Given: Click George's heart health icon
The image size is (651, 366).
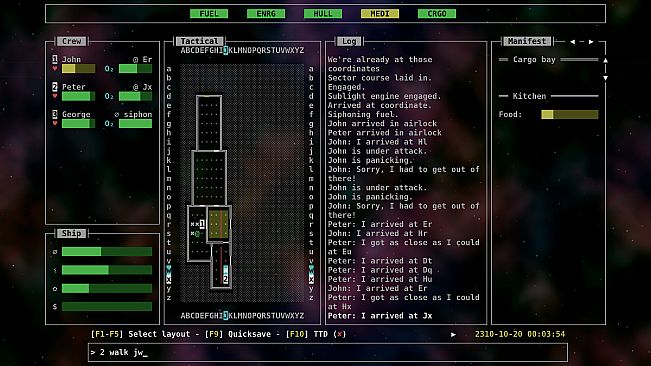Looking at the screenshot, I should pyautogui.click(x=55, y=123).
